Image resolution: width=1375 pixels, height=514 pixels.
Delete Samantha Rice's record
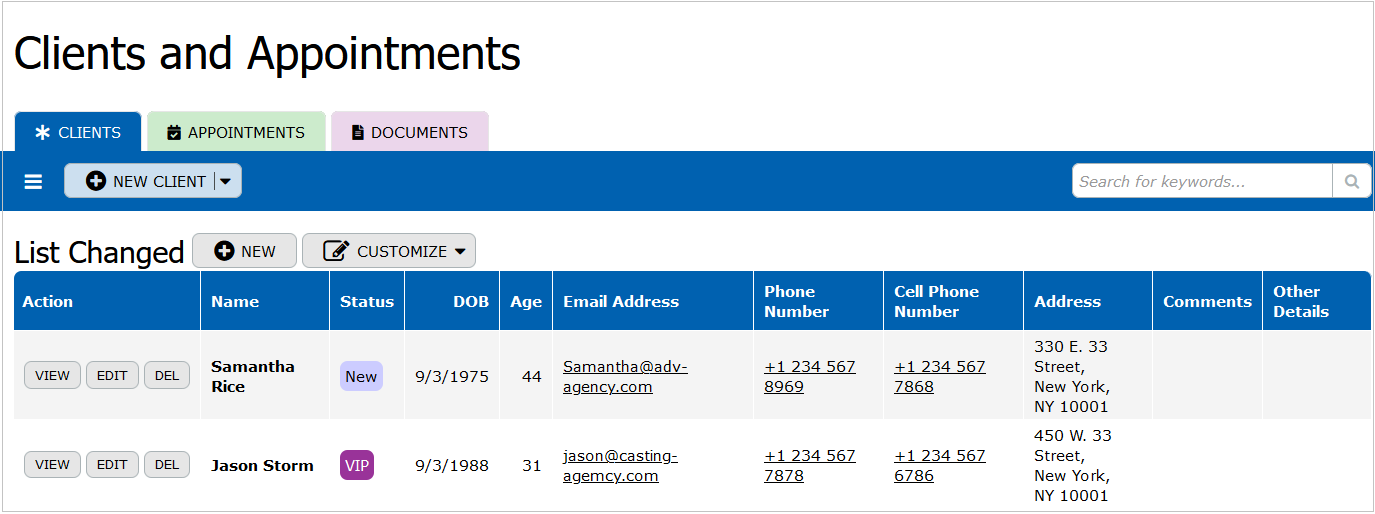point(167,376)
